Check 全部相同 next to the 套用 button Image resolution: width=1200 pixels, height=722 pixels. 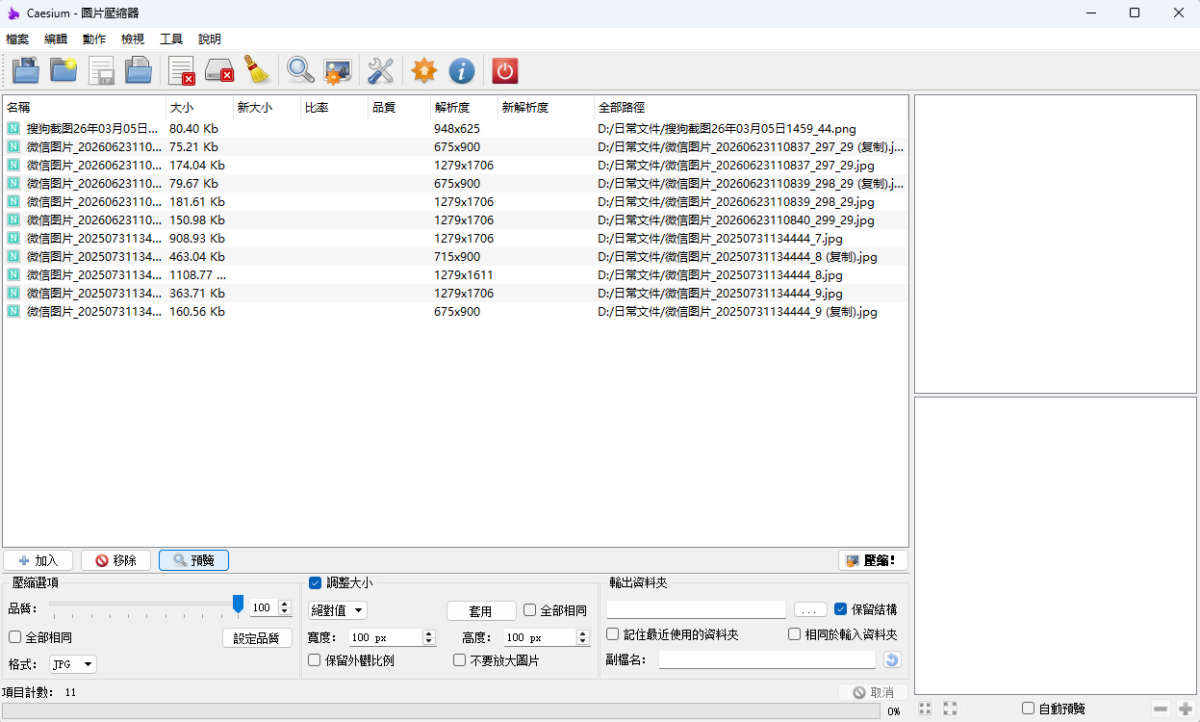(530, 610)
